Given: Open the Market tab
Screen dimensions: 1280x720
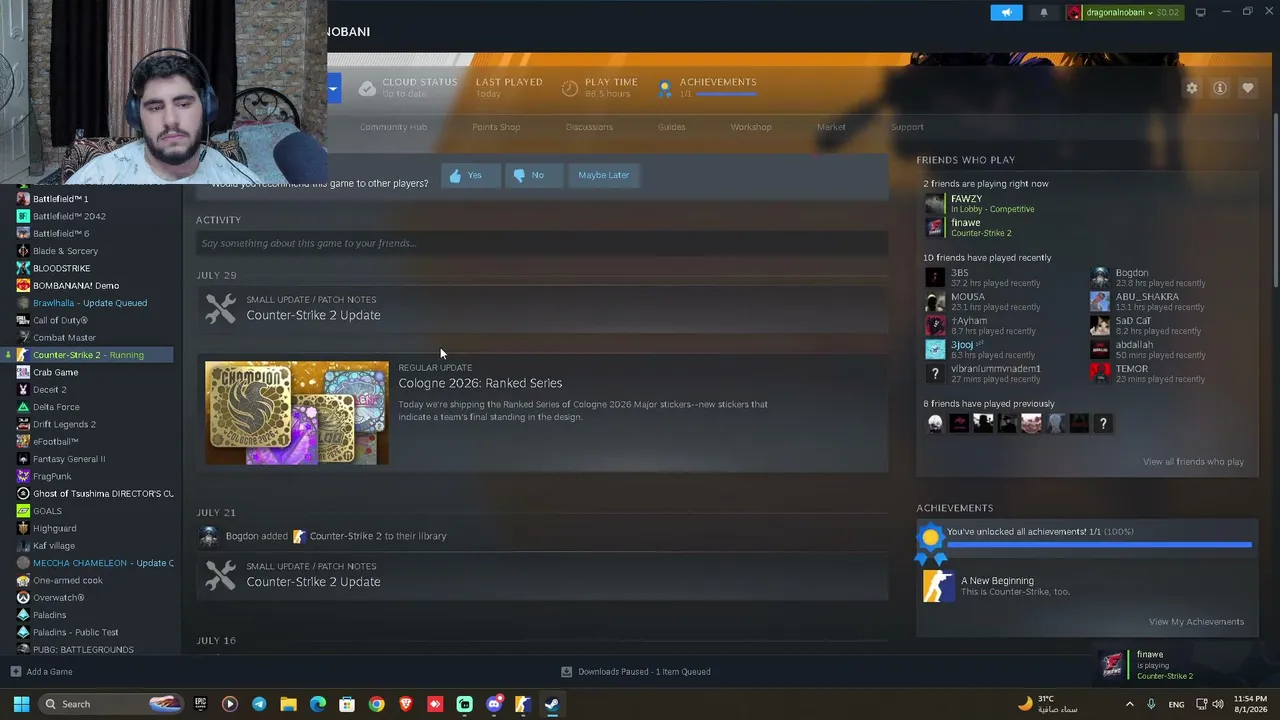Looking at the screenshot, I should 831,127.
